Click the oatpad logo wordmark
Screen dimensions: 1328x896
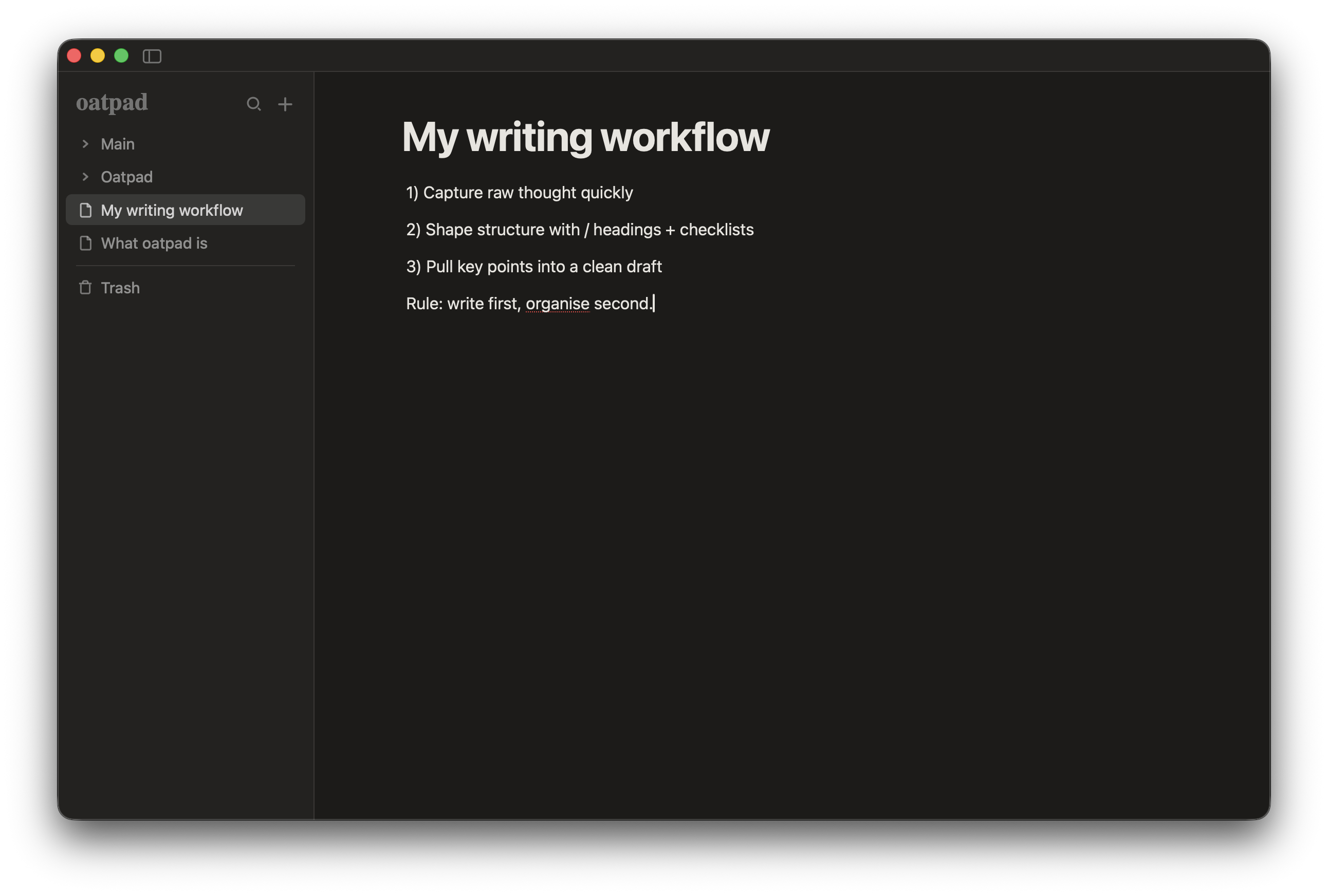[112, 103]
